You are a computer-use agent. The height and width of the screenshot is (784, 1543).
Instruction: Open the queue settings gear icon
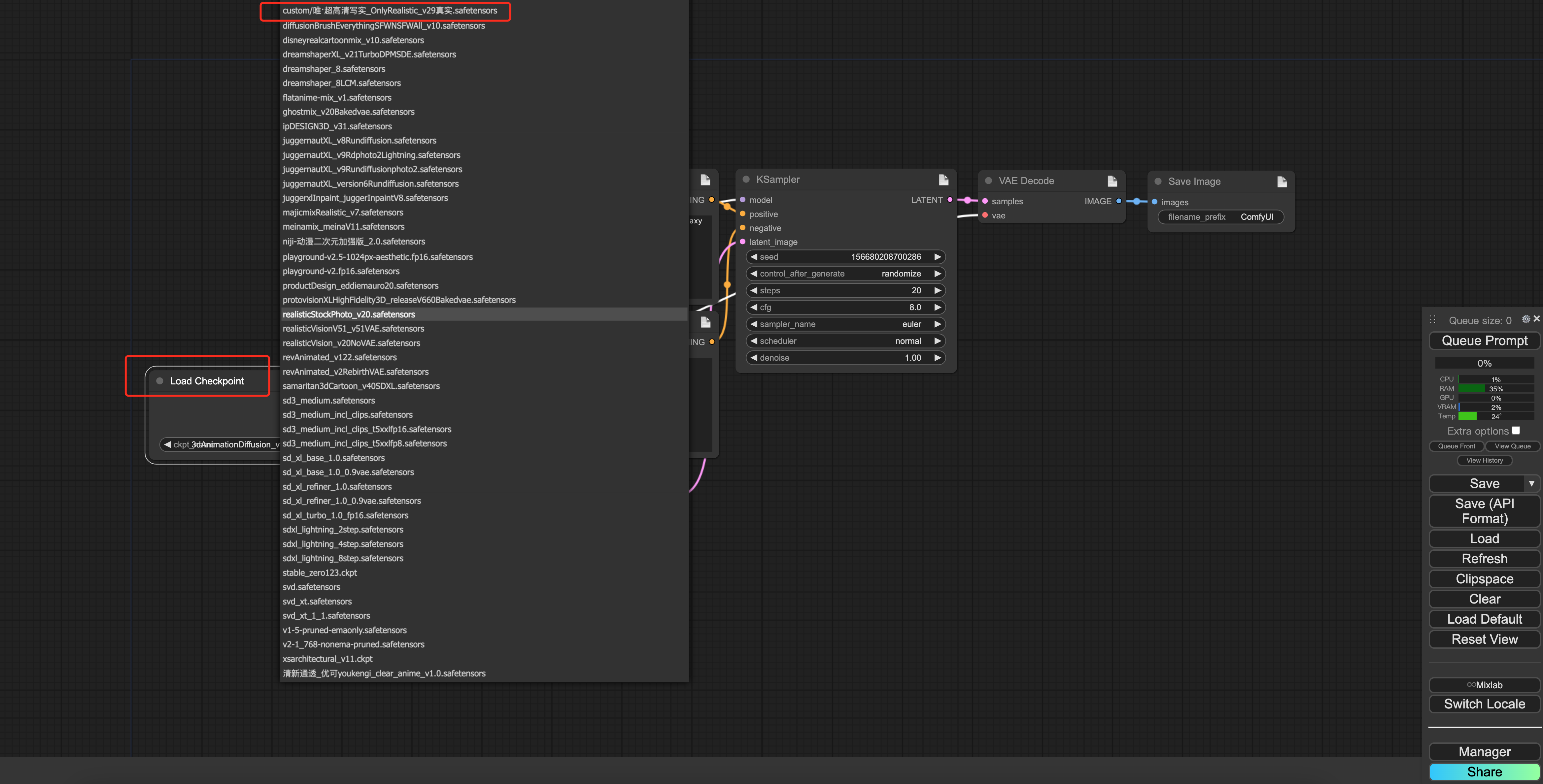[1526, 319]
